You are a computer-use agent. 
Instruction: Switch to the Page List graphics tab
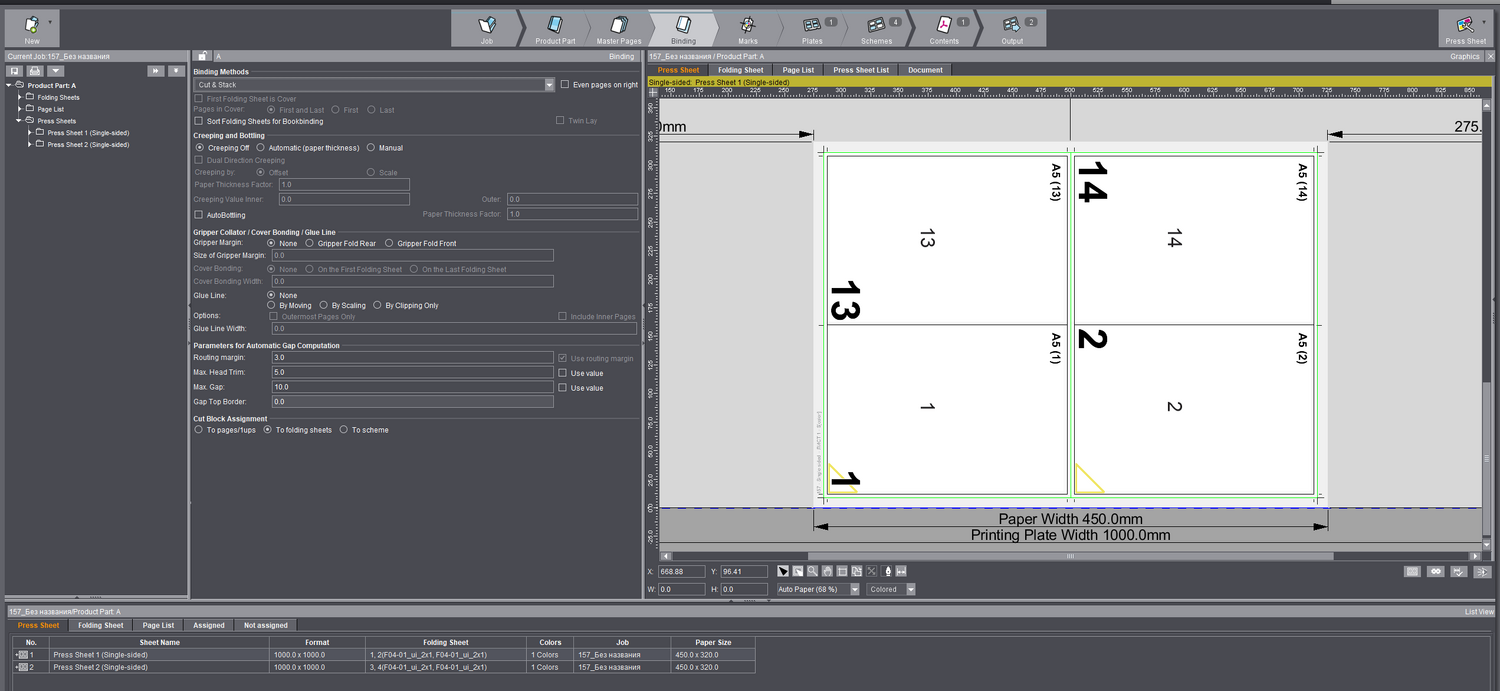click(x=798, y=70)
